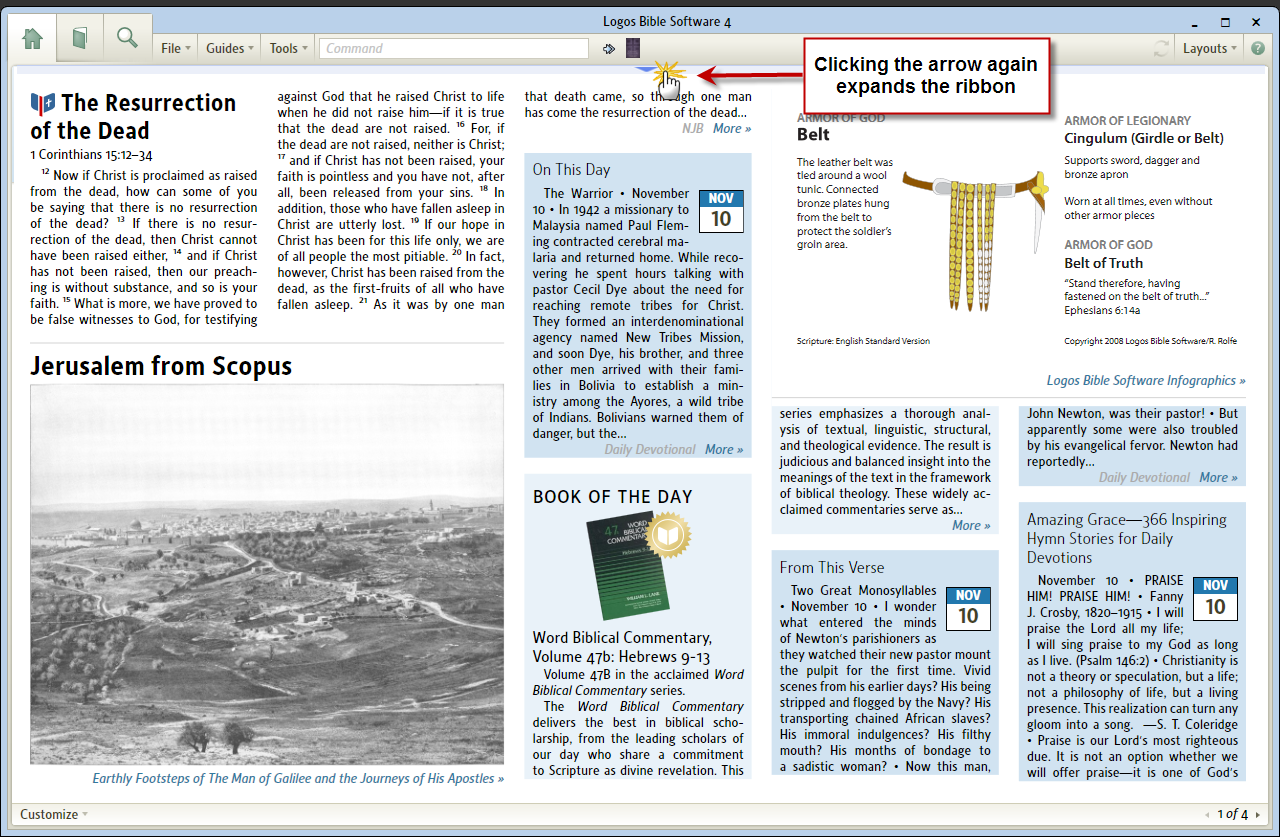Maximize the Logos window

click(x=1225, y=22)
